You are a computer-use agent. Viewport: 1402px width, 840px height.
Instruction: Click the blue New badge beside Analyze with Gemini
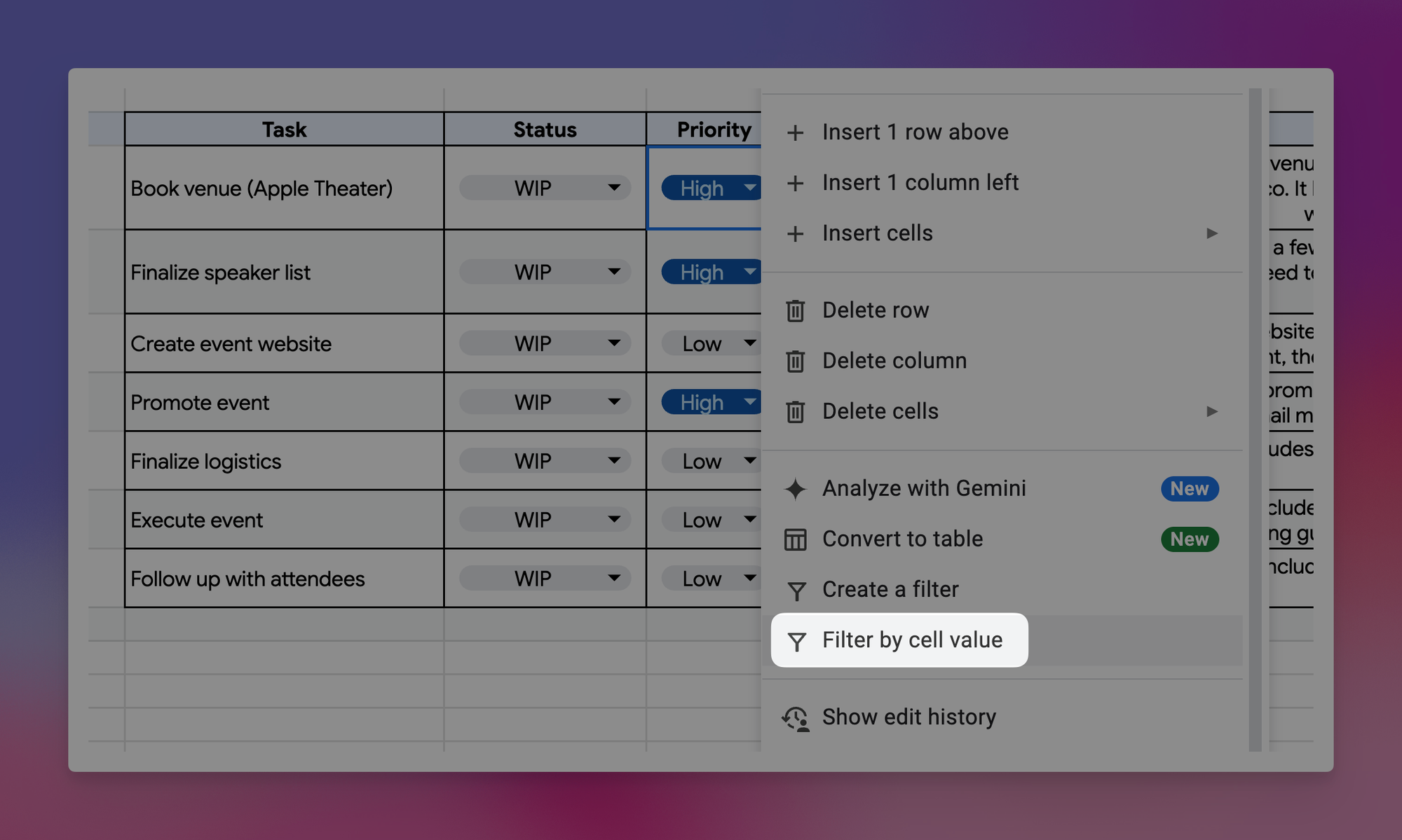(1189, 488)
